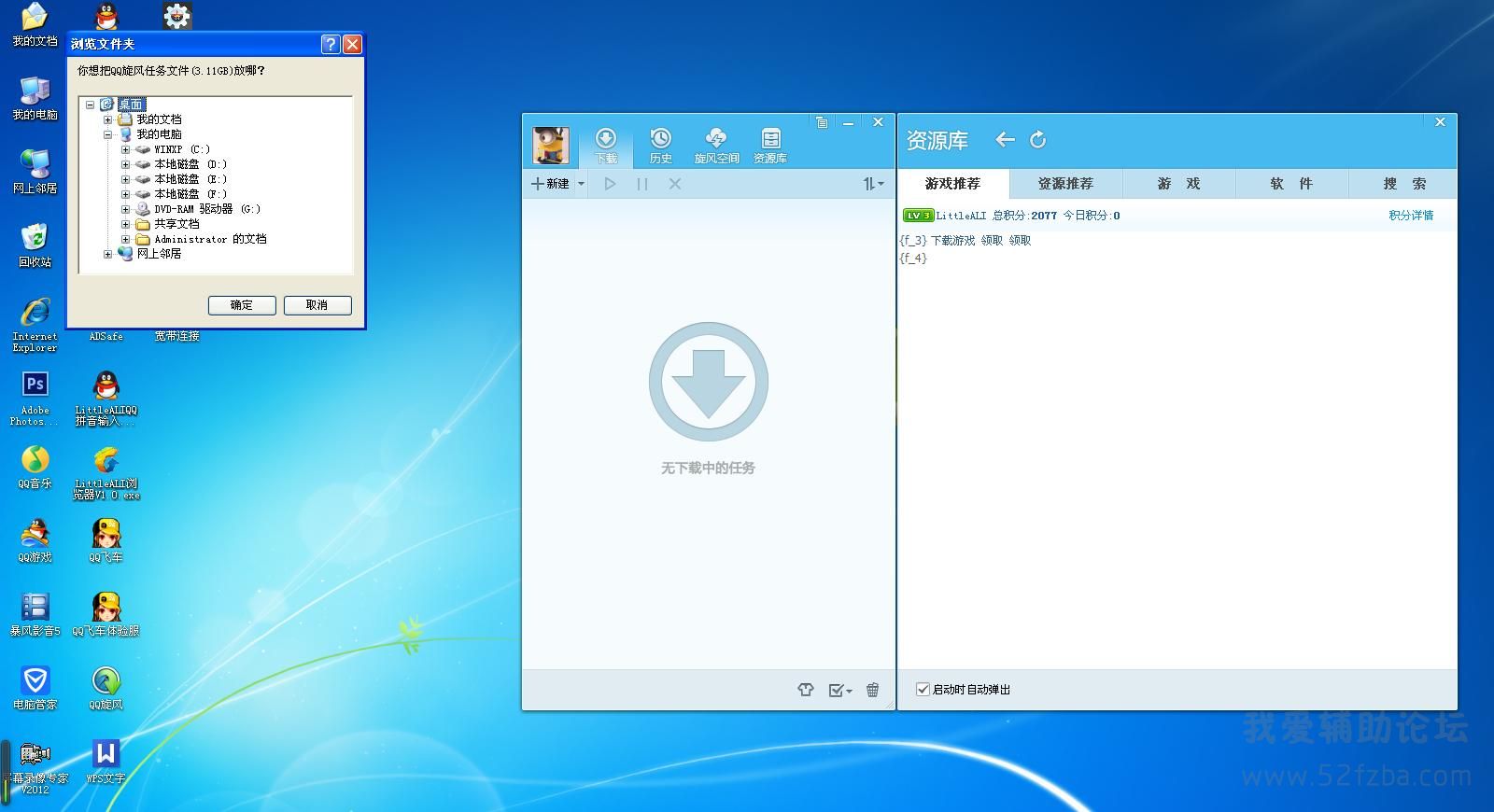Select the 屏幕录像专家 V2012 desktop icon
1494x812 pixels.
(x=35, y=767)
